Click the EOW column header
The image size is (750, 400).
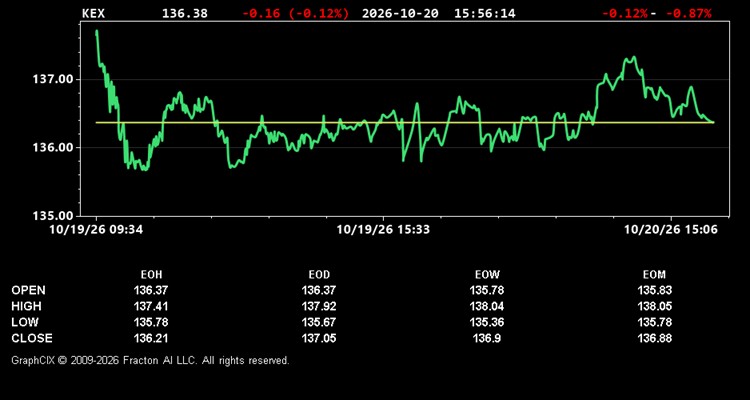pos(487,275)
